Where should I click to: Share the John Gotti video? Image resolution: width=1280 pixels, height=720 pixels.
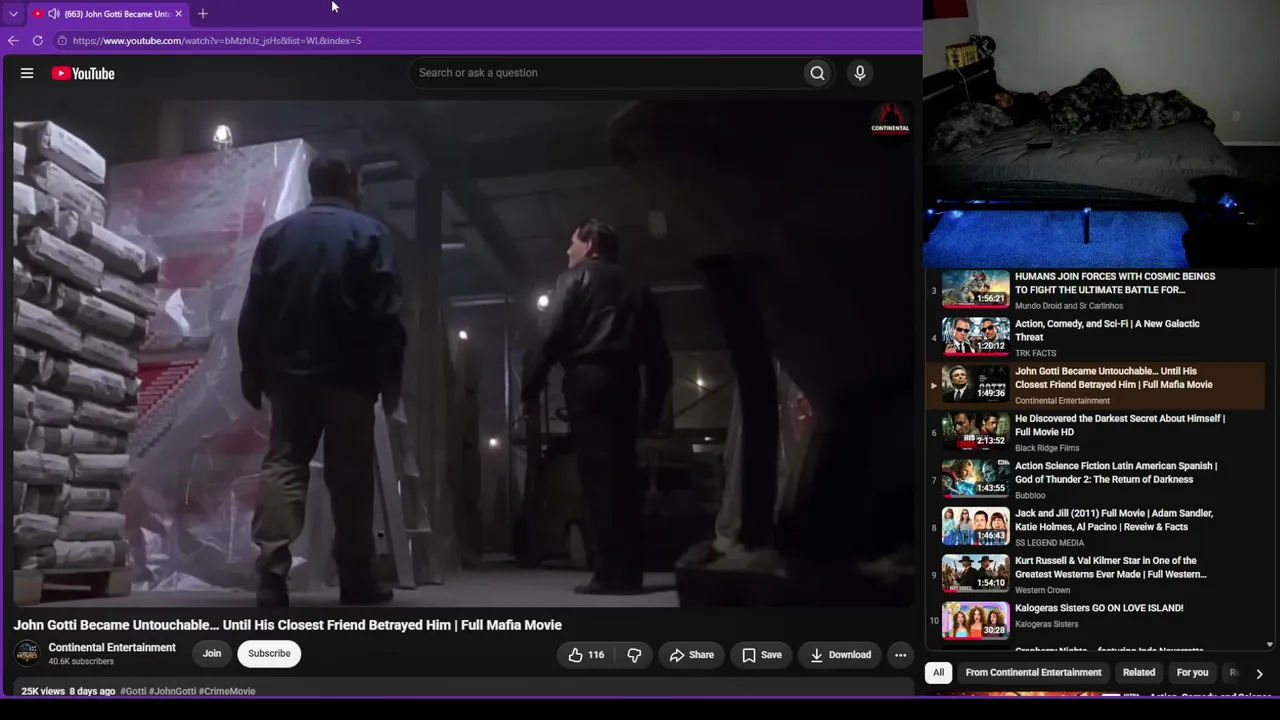691,655
